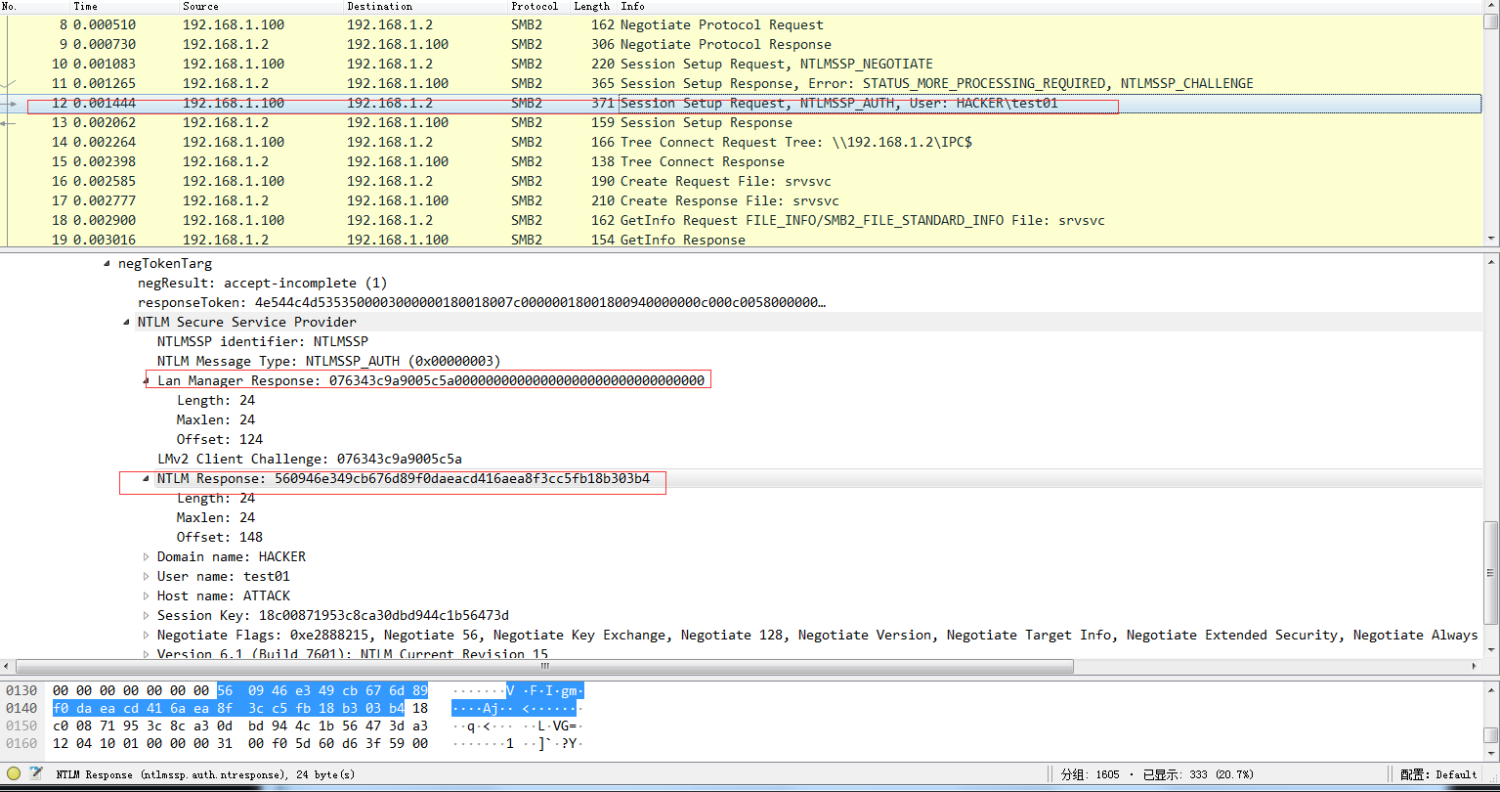This screenshot has width=1500, height=792.
Task: Click horizontal scrollbar left arrow in details pane
Action: (x=8, y=666)
